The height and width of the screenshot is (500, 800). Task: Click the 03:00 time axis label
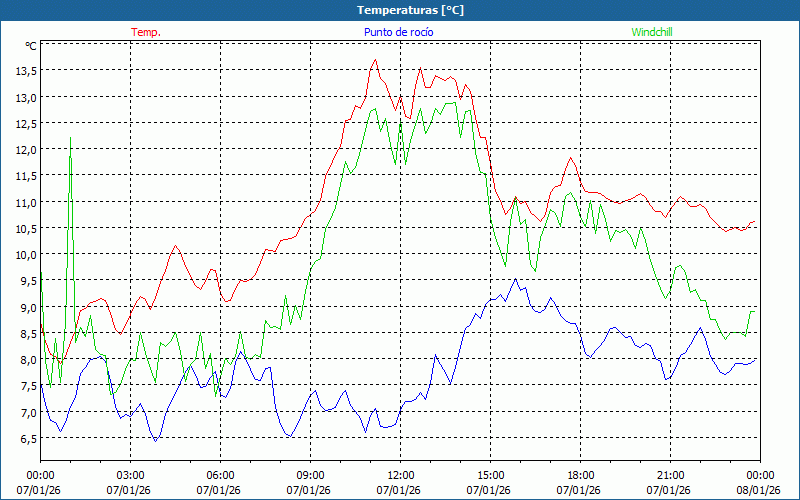[x=130, y=475]
